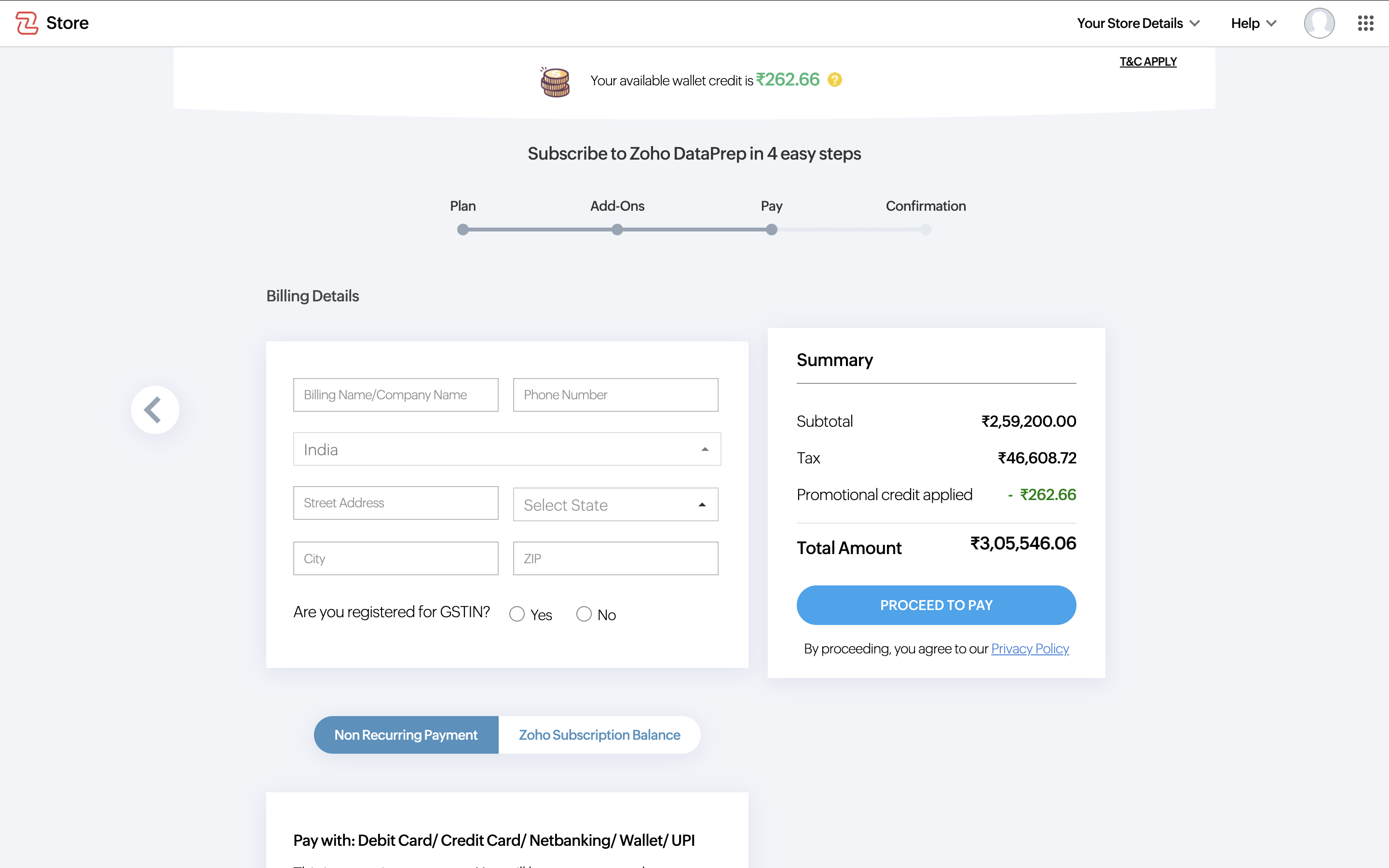Select No for GSTIN registration
1389x868 pixels.
click(584, 614)
